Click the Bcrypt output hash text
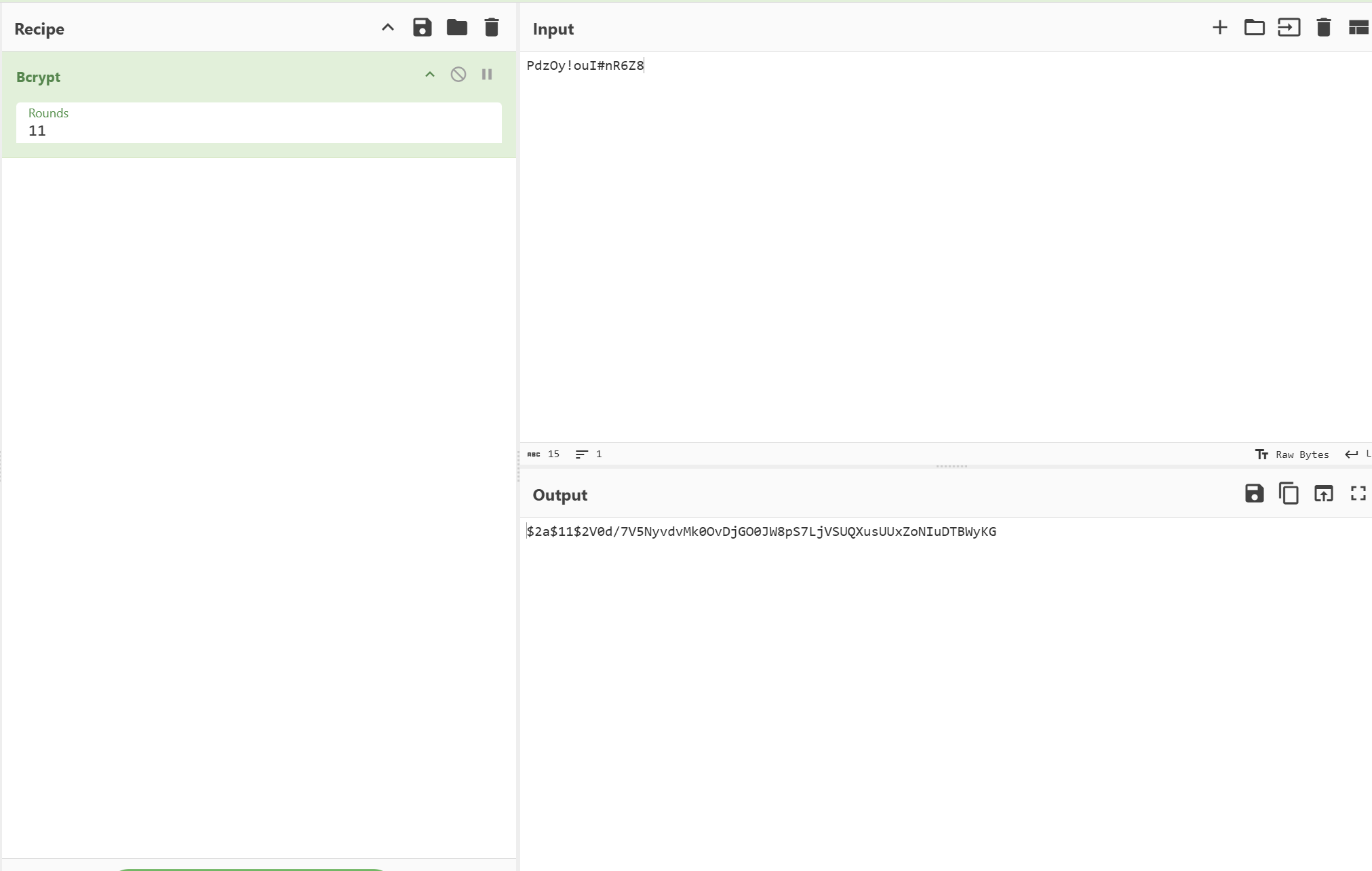This screenshot has width=1372, height=871. coord(761,532)
